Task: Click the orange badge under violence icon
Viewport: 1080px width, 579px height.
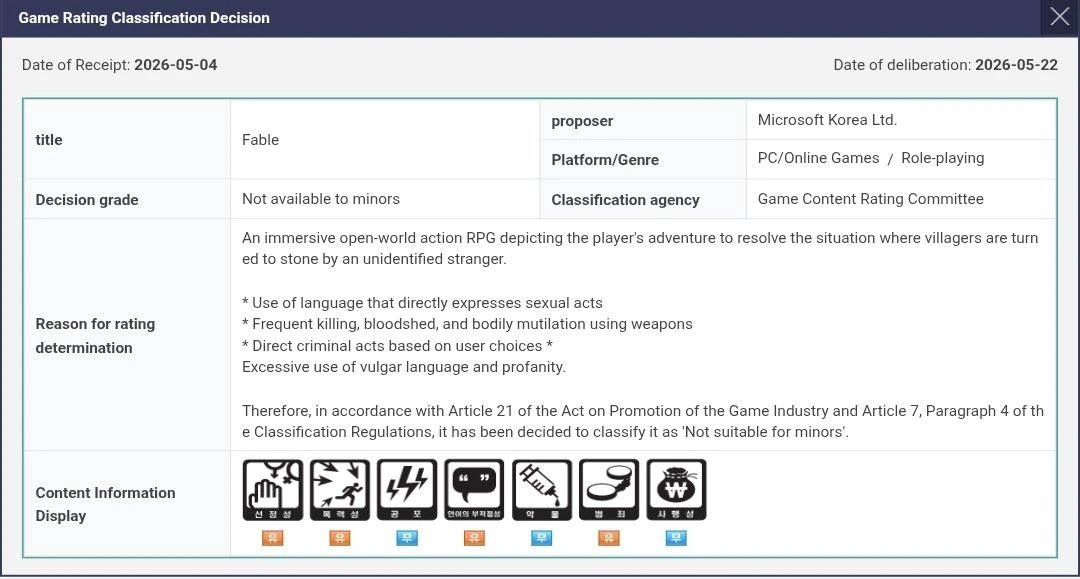Action: click(340, 538)
